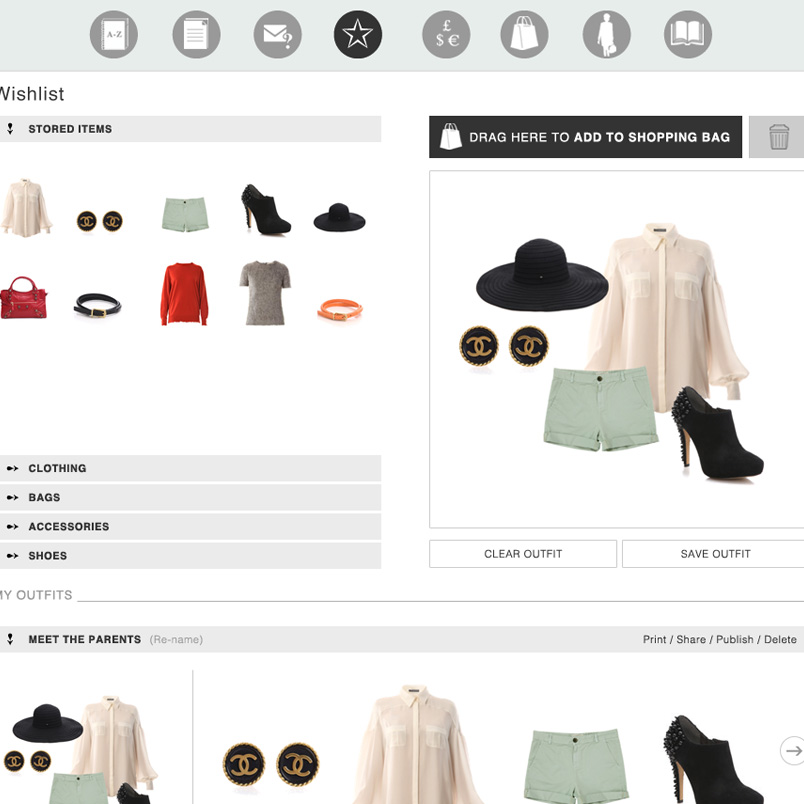Open the shopping bag icon in top bar
The height and width of the screenshot is (804, 804).
525,35
